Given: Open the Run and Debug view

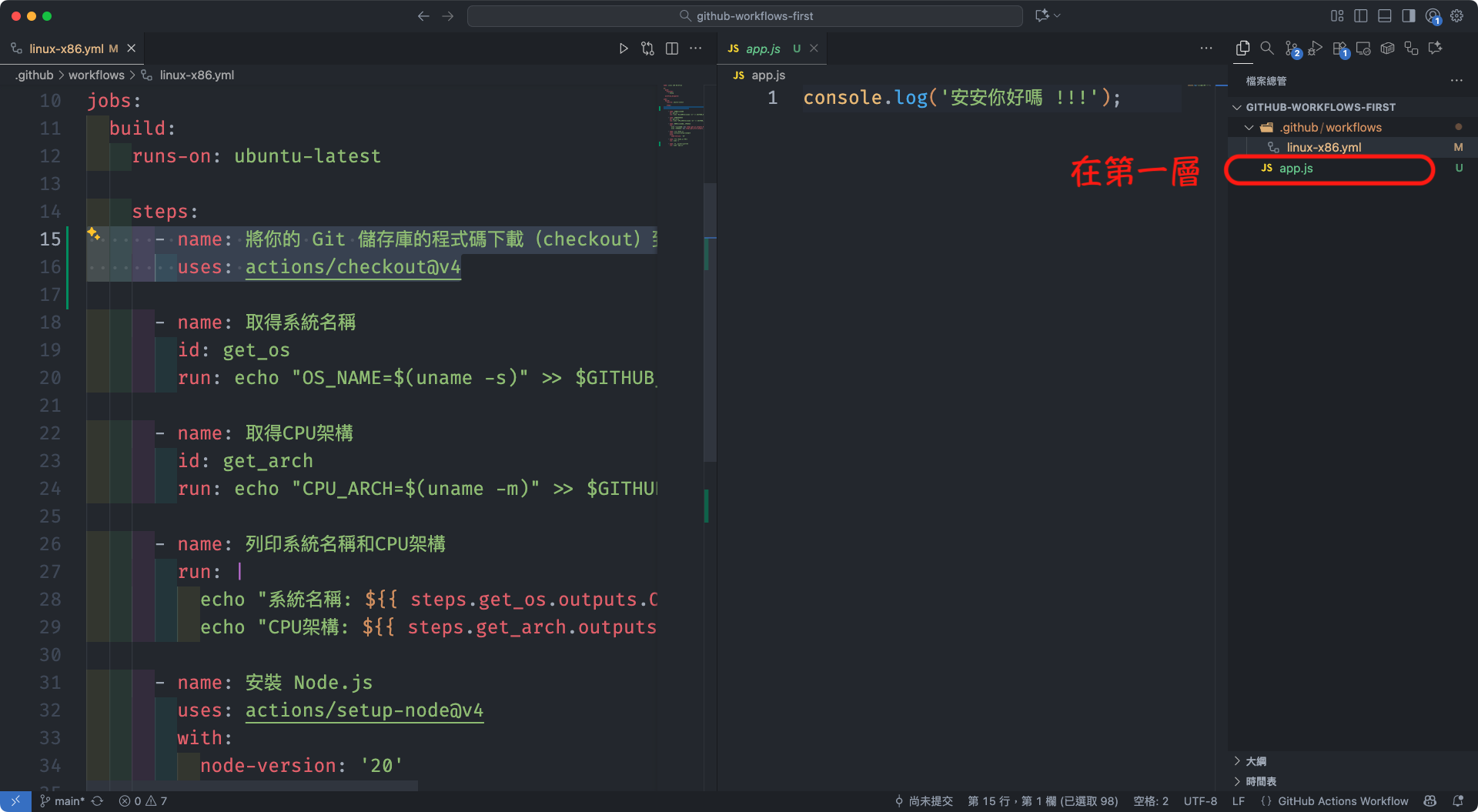Looking at the screenshot, I should coord(1316,48).
